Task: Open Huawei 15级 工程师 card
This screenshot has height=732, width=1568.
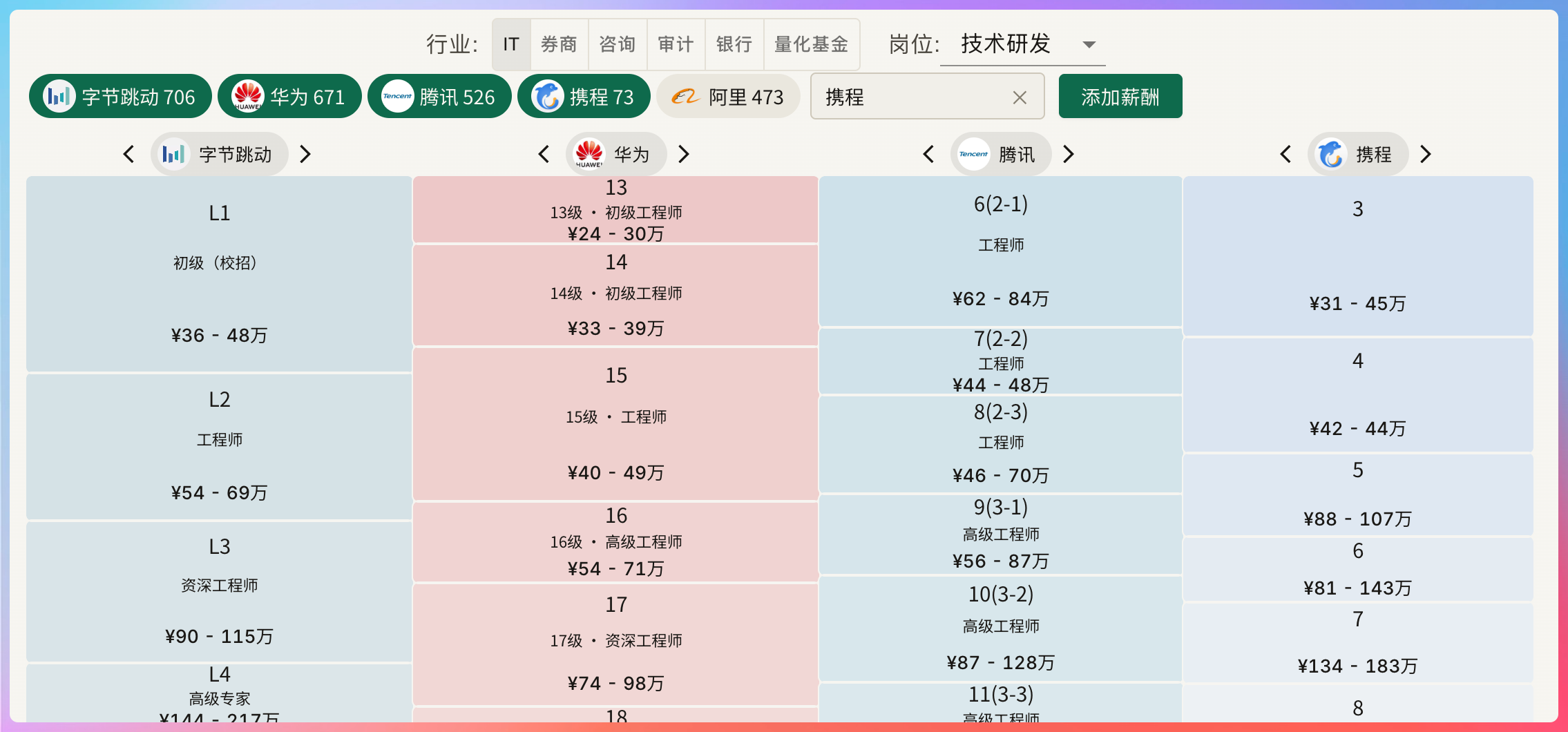Action: point(616,424)
